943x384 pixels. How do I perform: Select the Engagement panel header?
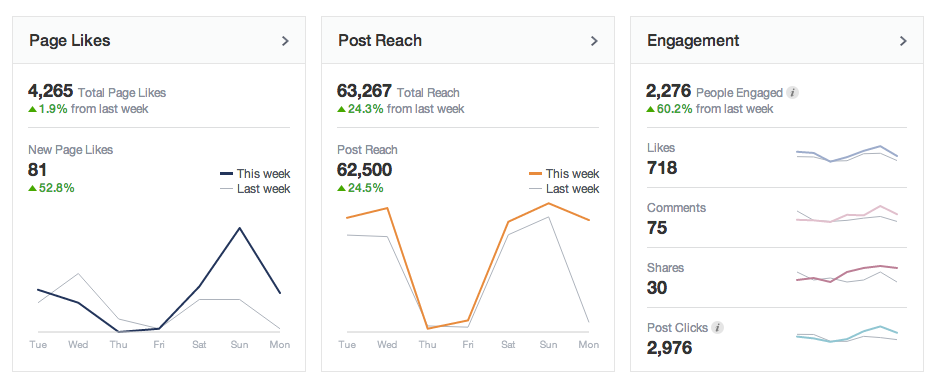coord(777,40)
